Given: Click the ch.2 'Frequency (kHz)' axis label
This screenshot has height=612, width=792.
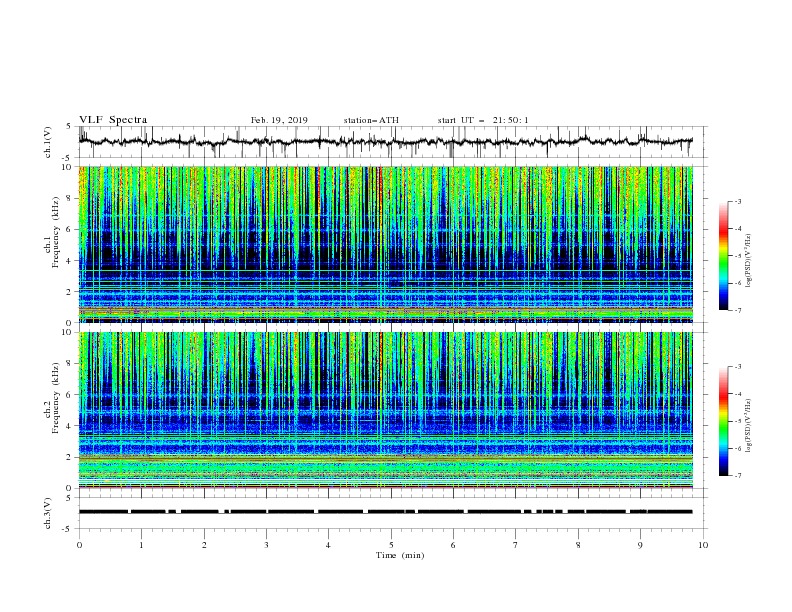Looking at the screenshot, I should pyautogui.click(x=56, y=398).
